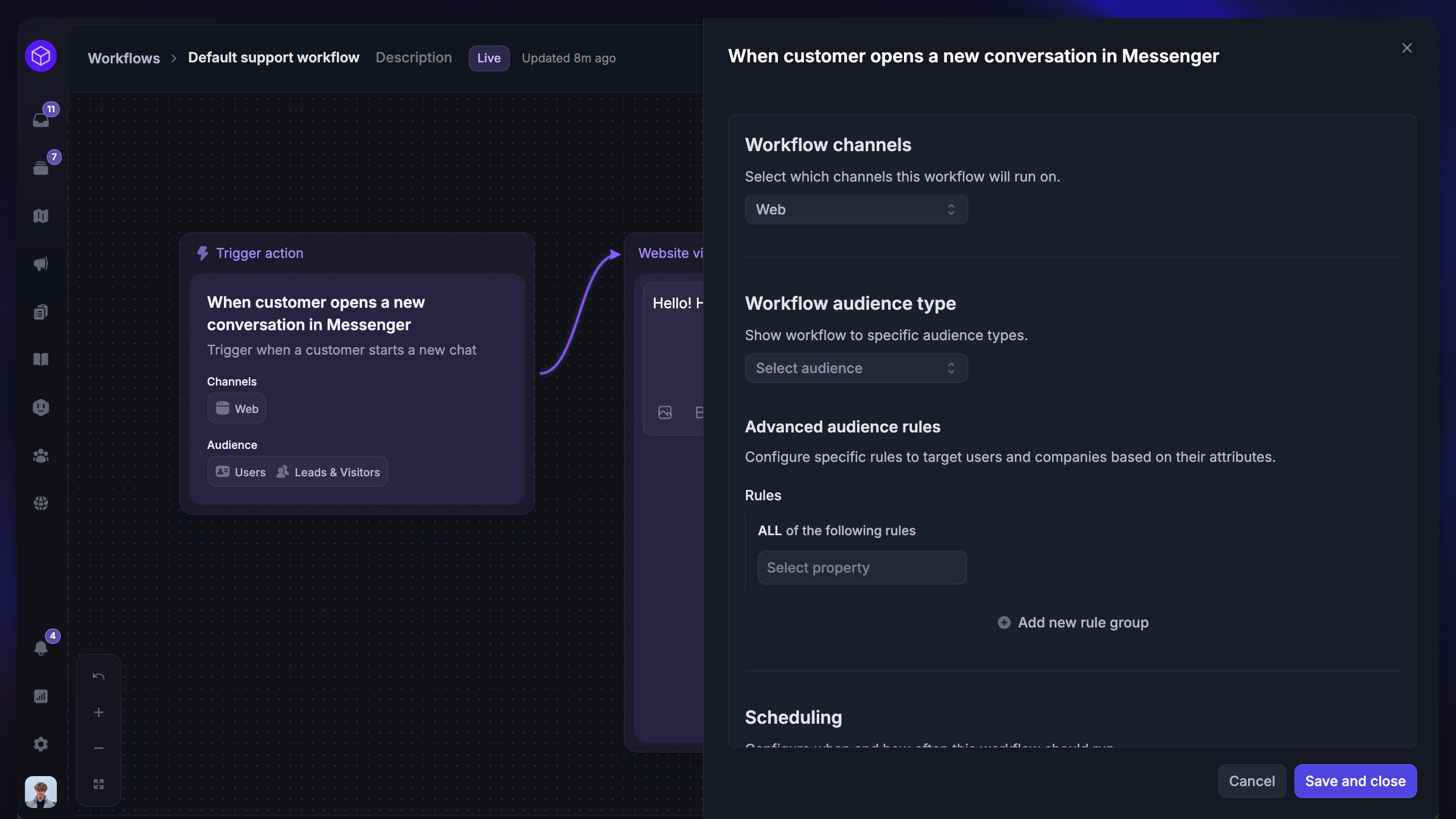Zoom in with the plus canvas control

coord(98,712)
